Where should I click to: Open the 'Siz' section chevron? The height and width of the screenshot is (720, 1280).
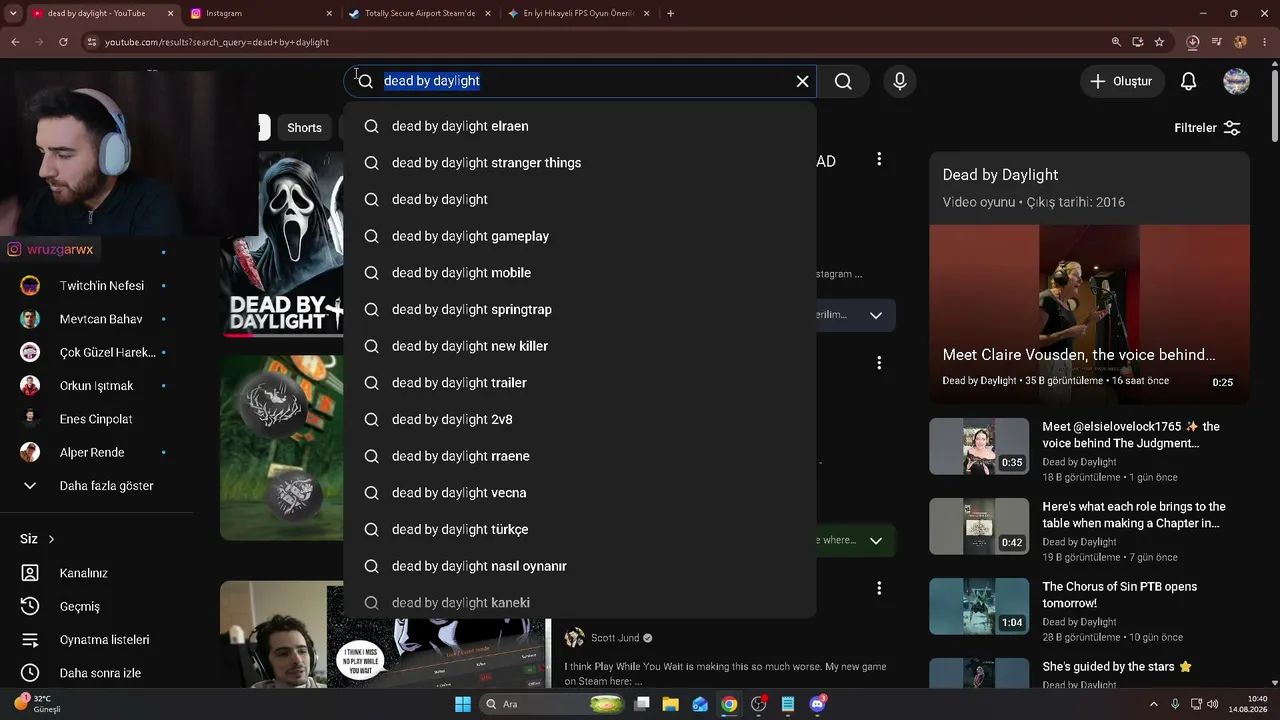pos(51,539)
